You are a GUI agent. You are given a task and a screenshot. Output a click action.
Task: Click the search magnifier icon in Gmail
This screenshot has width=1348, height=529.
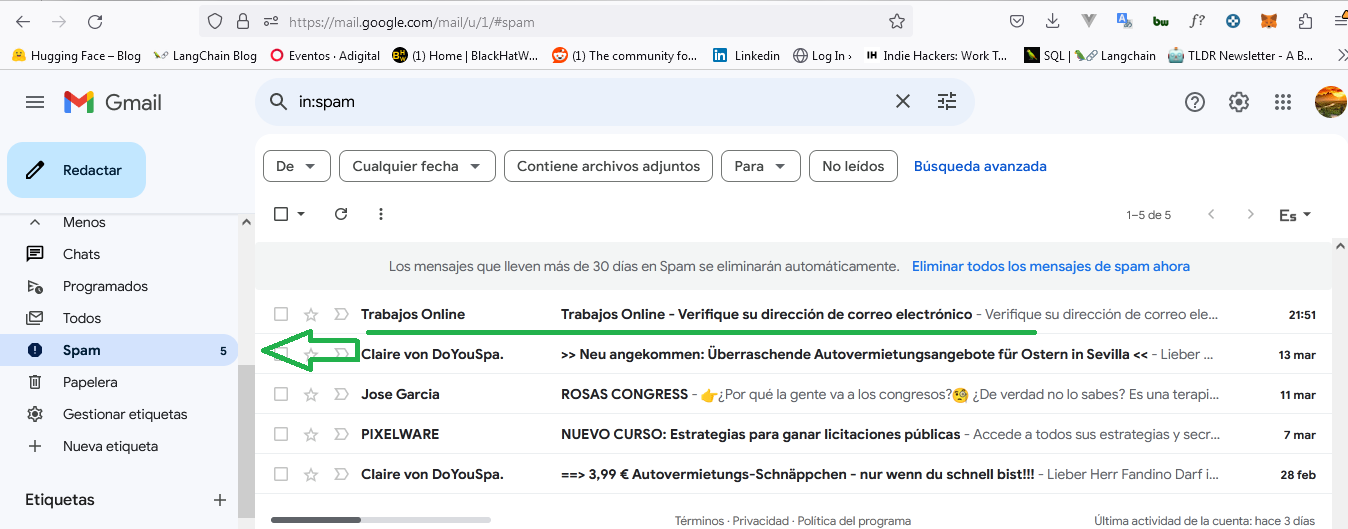[277, 101]
